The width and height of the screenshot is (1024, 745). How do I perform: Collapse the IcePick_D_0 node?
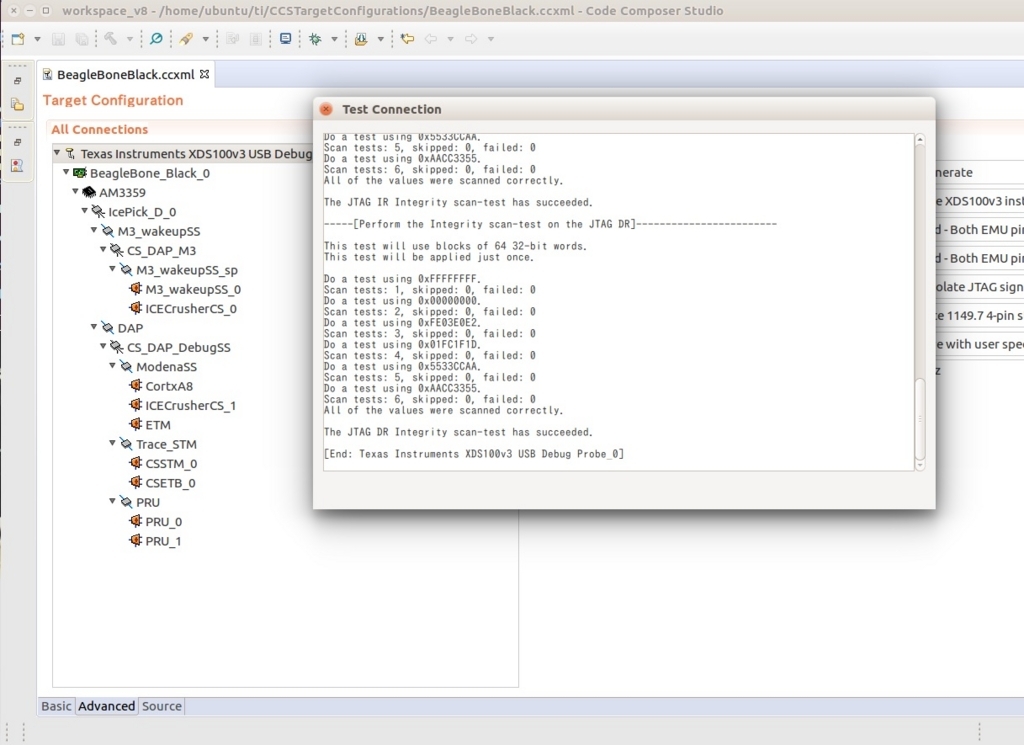click(85, 211)
